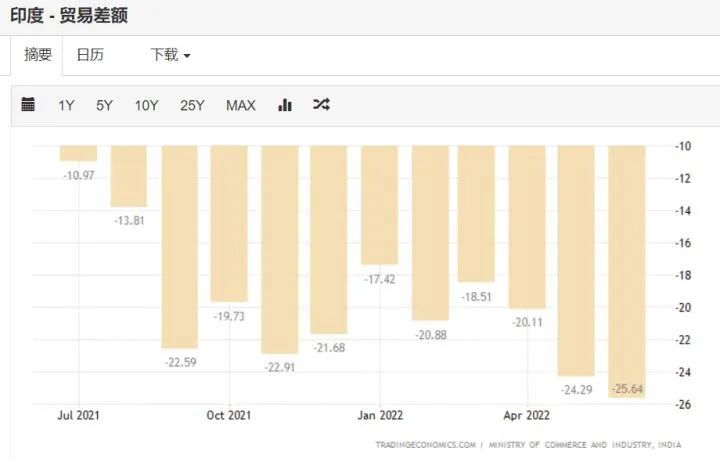Image resolution: width=720 pixels, height=465 pixels.
Task: Switch to the 日历 tab
Action: (90, 55)
